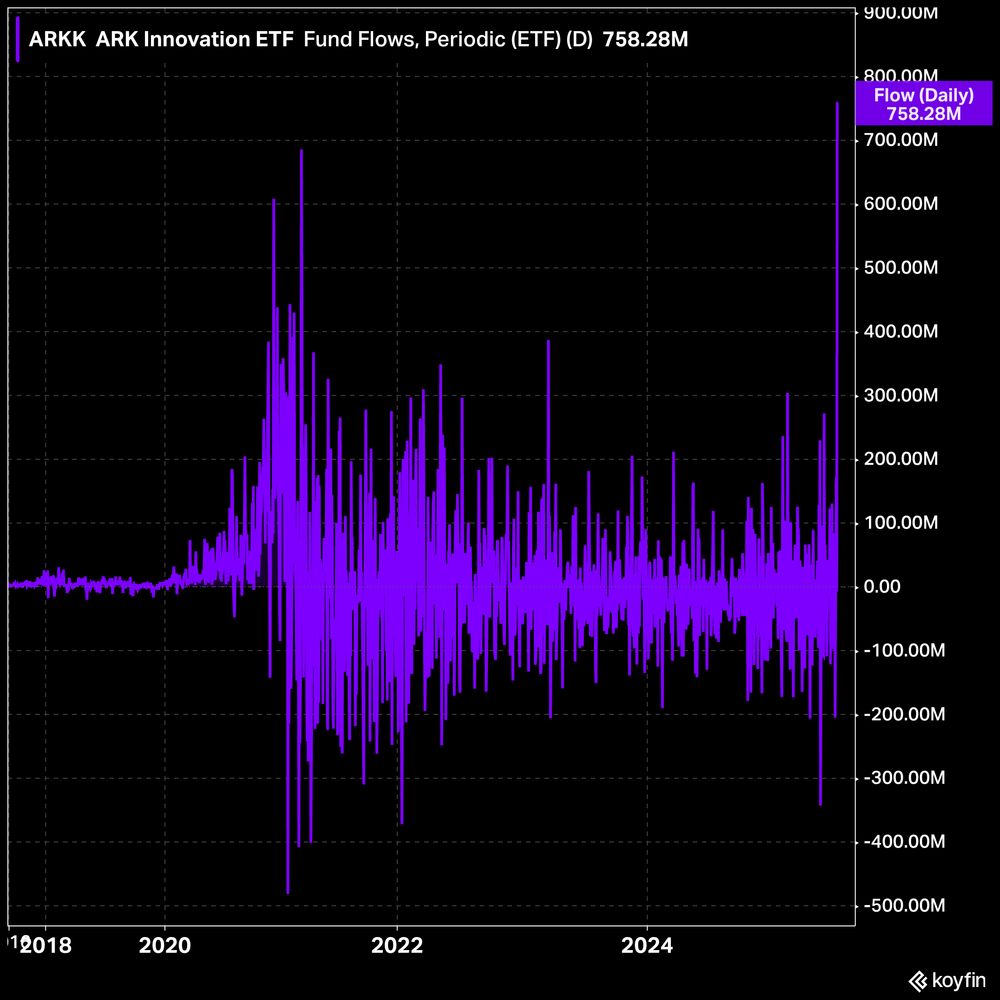Click the 400.00M y-axis label
The height and width of the screenshot is (1000, 1000).
pyautogui.click(x=901, y=331)
